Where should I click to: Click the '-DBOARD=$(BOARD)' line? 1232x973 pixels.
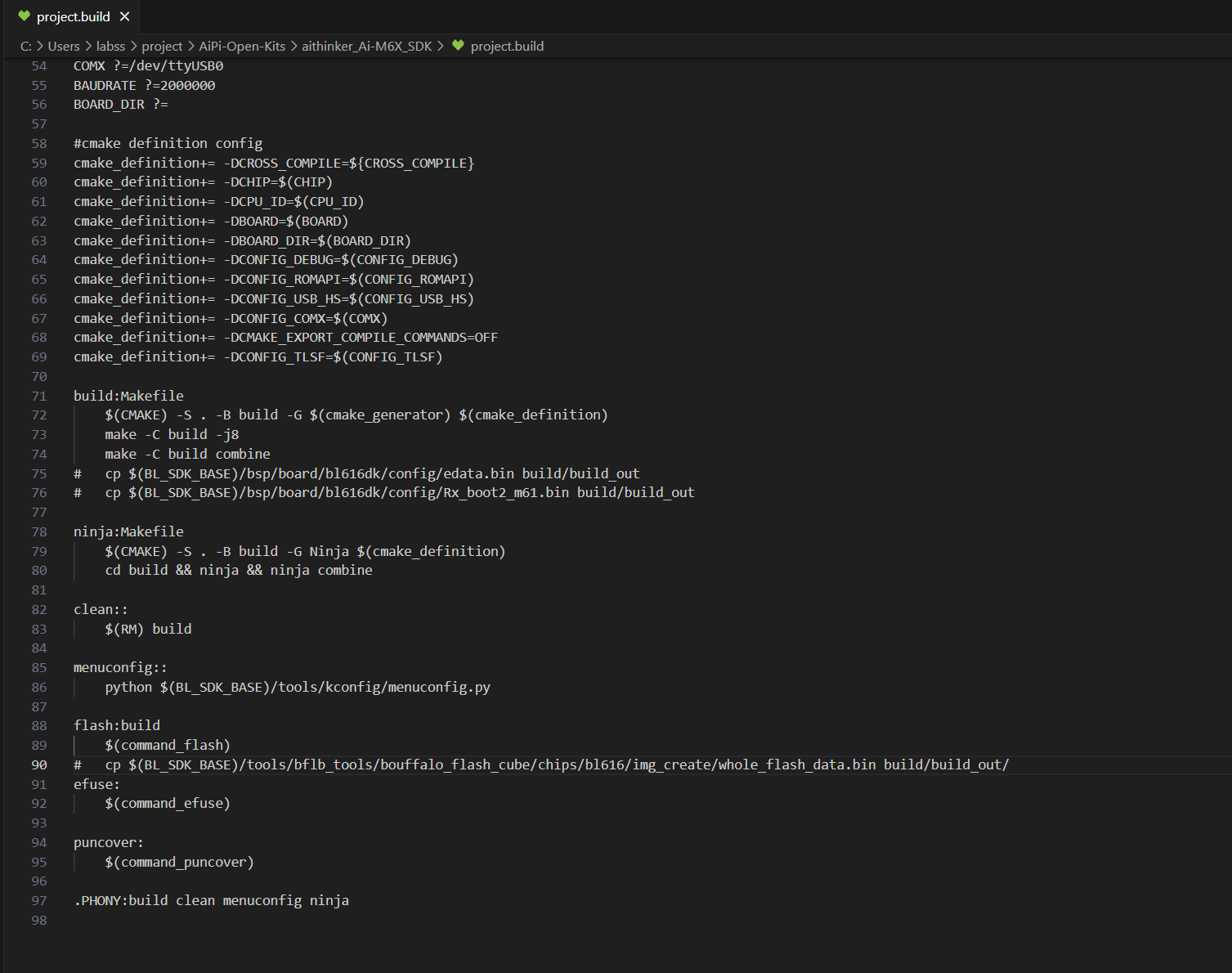coord(211,222)
